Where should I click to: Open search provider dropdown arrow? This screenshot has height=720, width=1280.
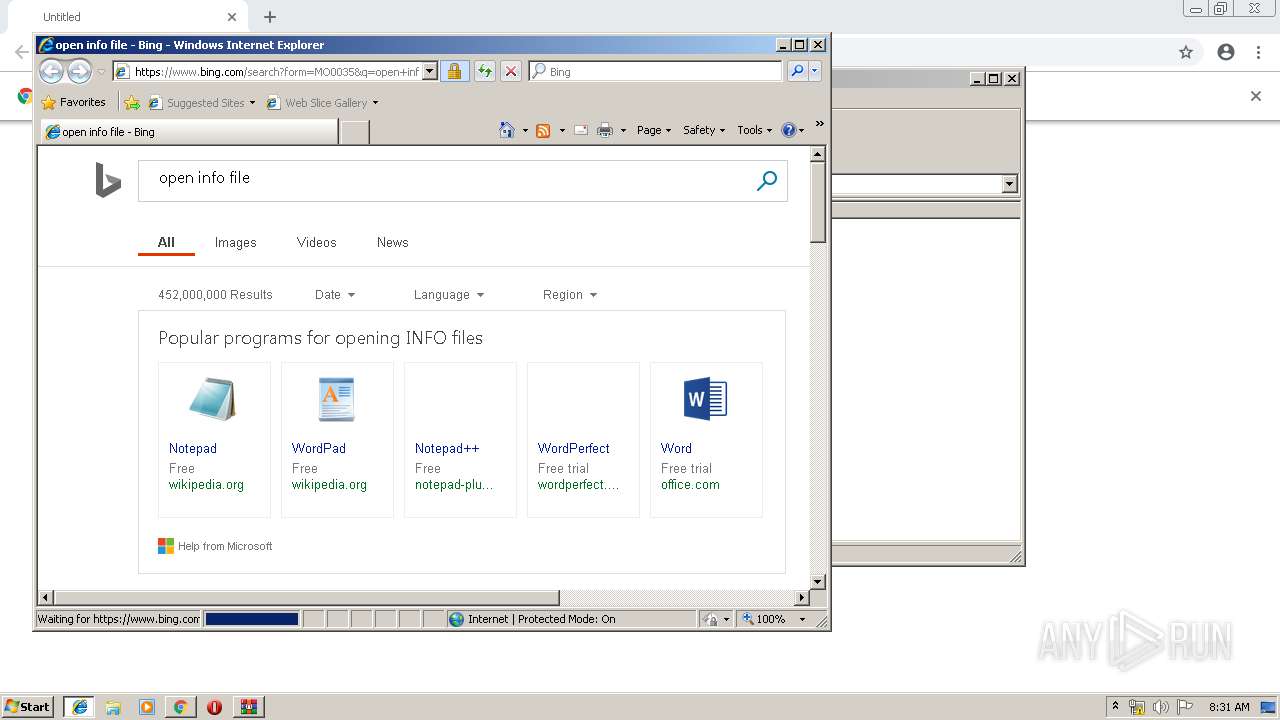click(x=815, y=71)
